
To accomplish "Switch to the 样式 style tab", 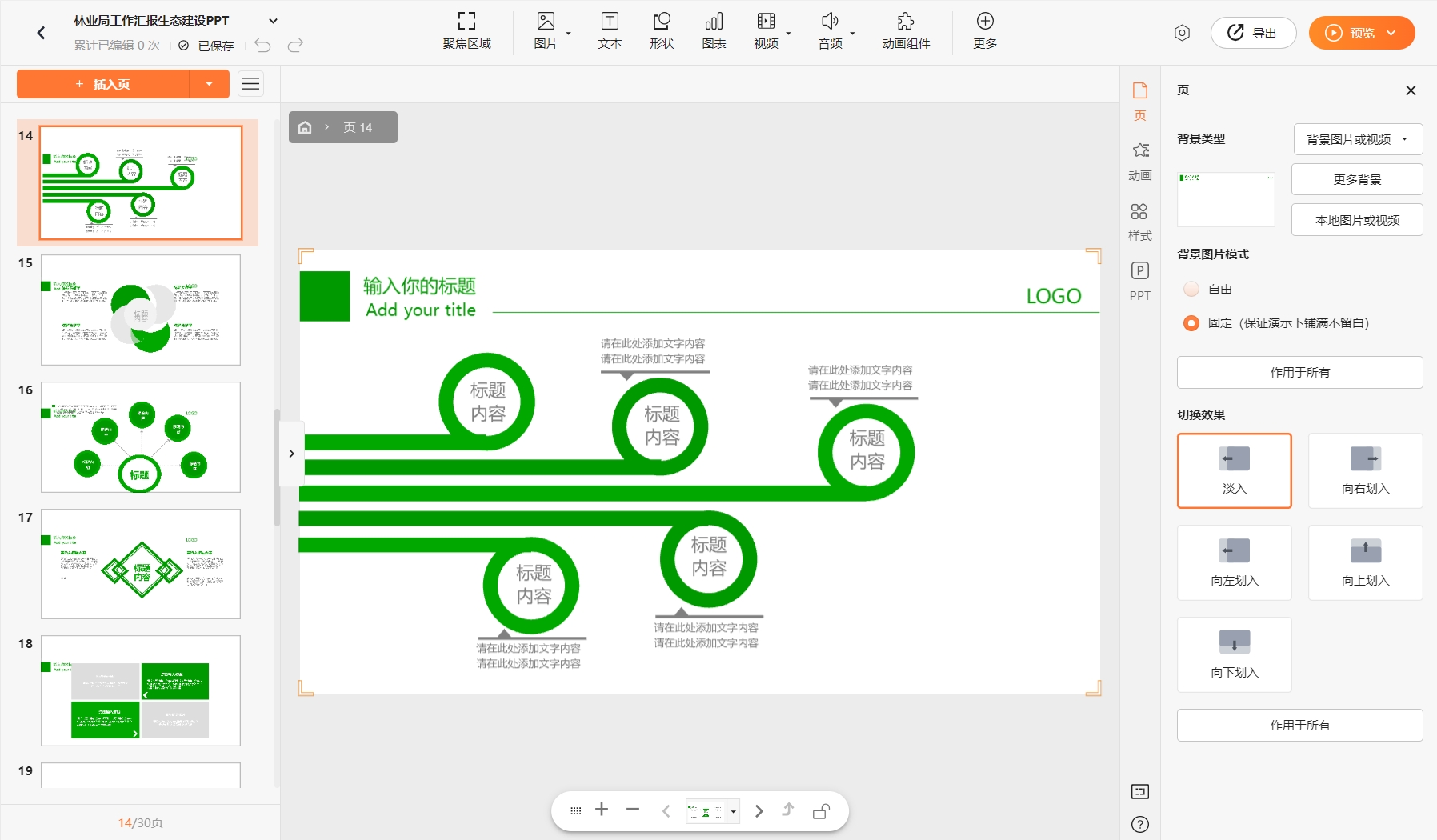I will click(x=1140, y=222).
